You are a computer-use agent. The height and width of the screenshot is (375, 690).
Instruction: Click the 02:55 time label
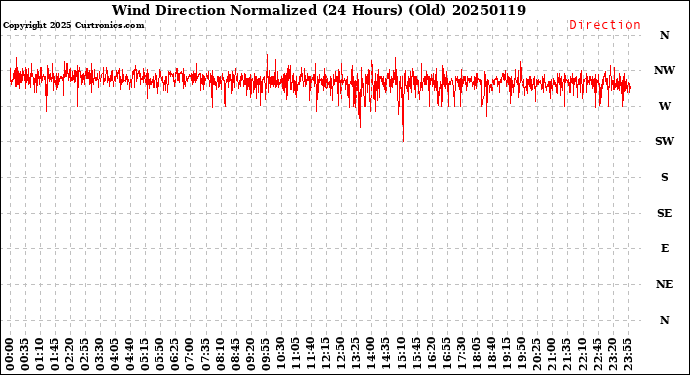coord(85,354)
